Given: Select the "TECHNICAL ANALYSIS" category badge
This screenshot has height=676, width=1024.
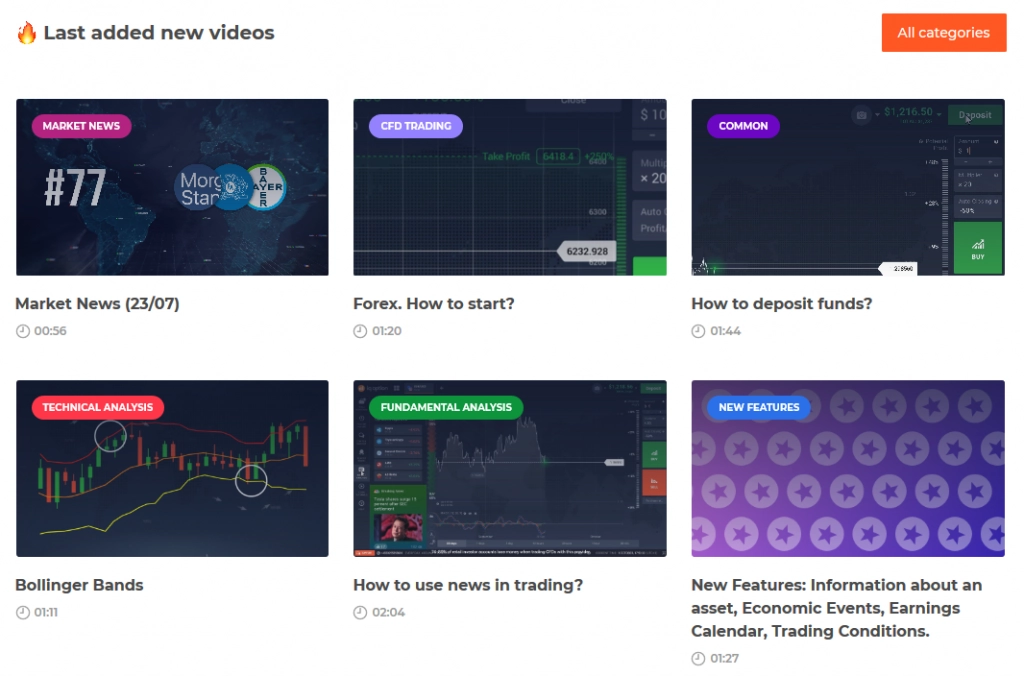Looking at the screenshot, I should (x=96, y=407).
